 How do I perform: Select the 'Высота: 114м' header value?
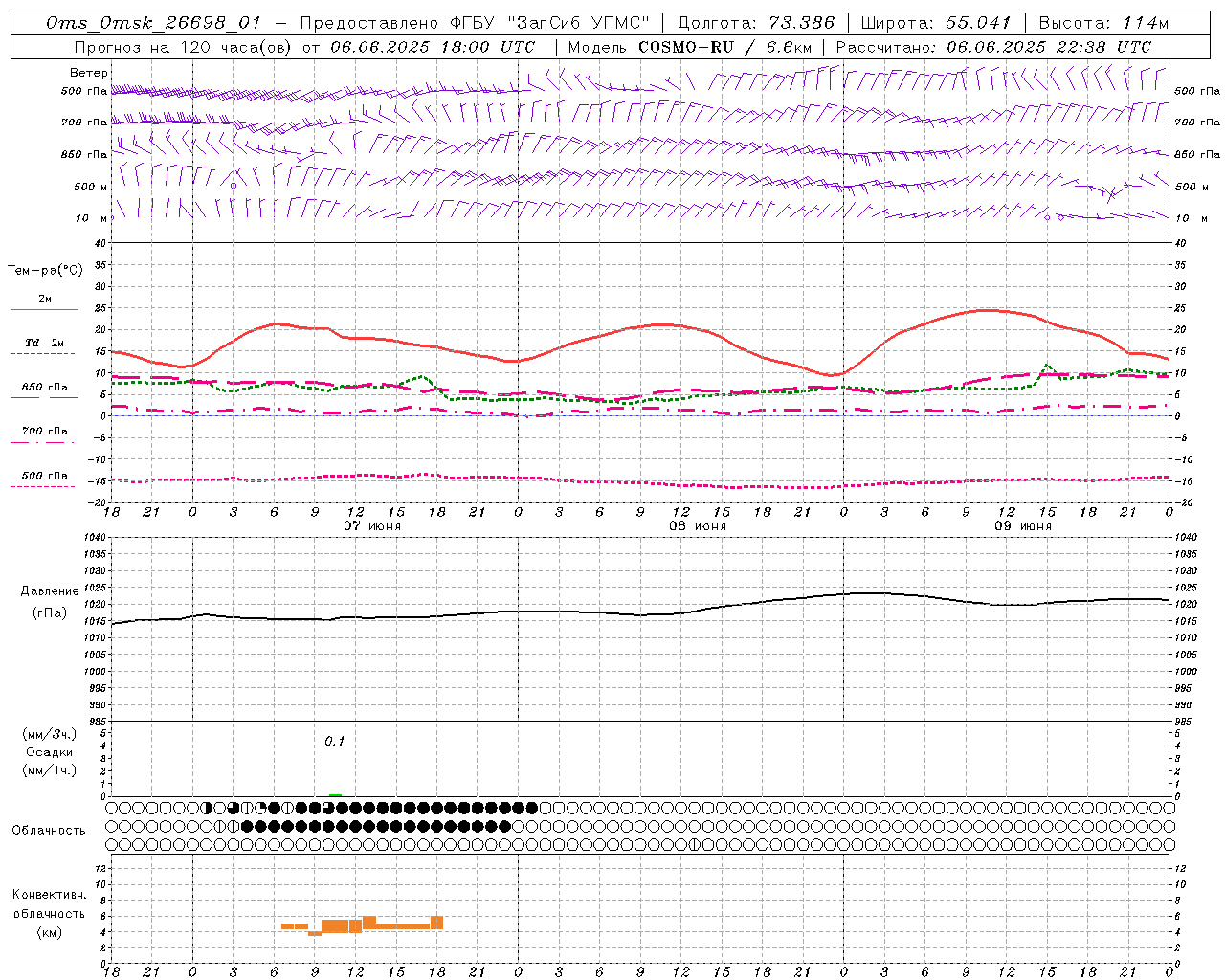point(1103,23)
